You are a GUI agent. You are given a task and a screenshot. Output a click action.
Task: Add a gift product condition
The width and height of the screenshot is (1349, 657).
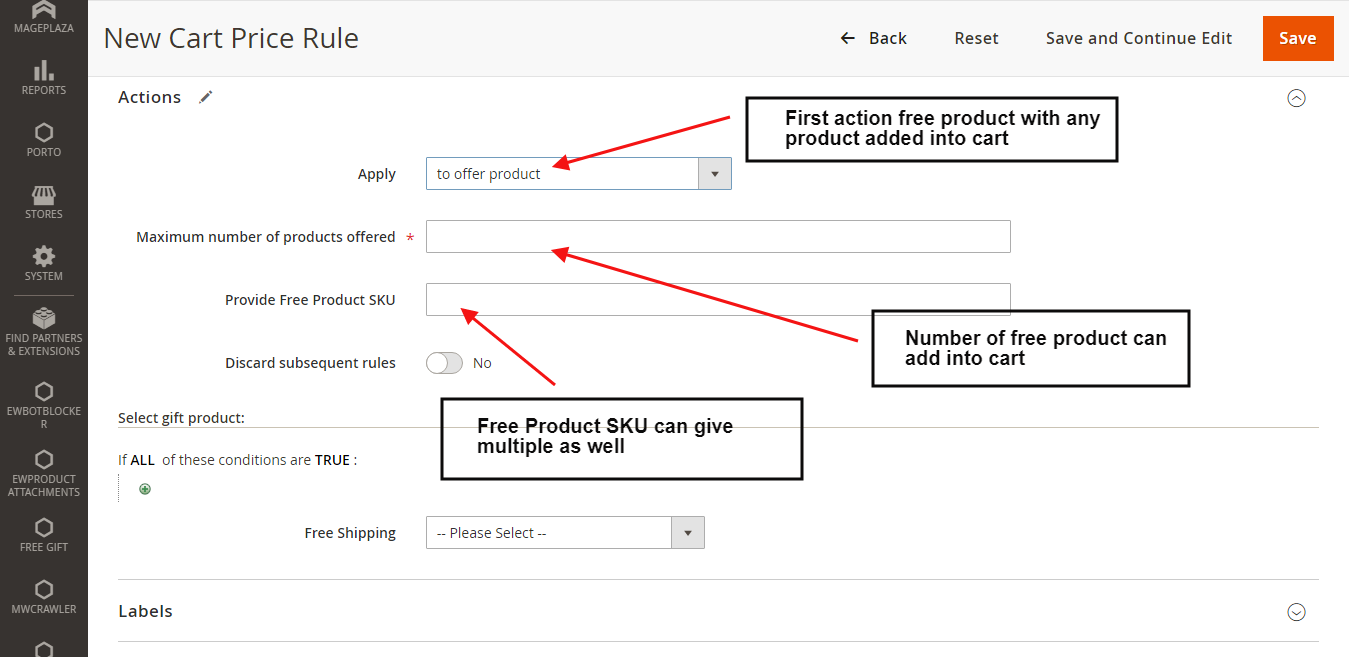coord(145,489)
